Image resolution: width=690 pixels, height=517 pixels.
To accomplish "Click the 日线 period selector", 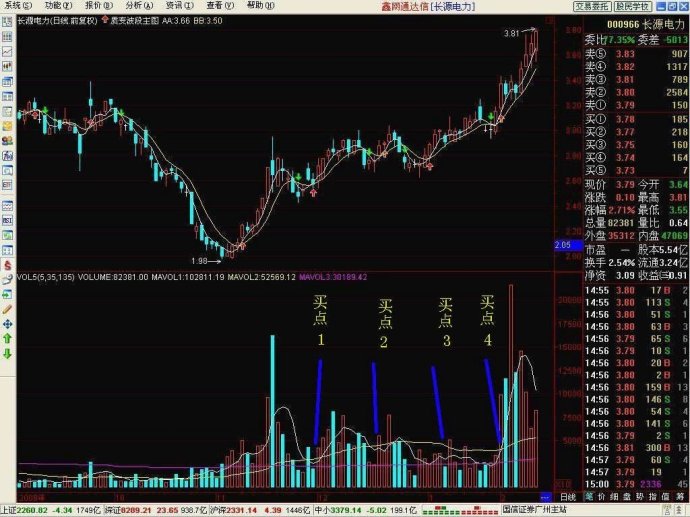I will [x=568, y=497].
